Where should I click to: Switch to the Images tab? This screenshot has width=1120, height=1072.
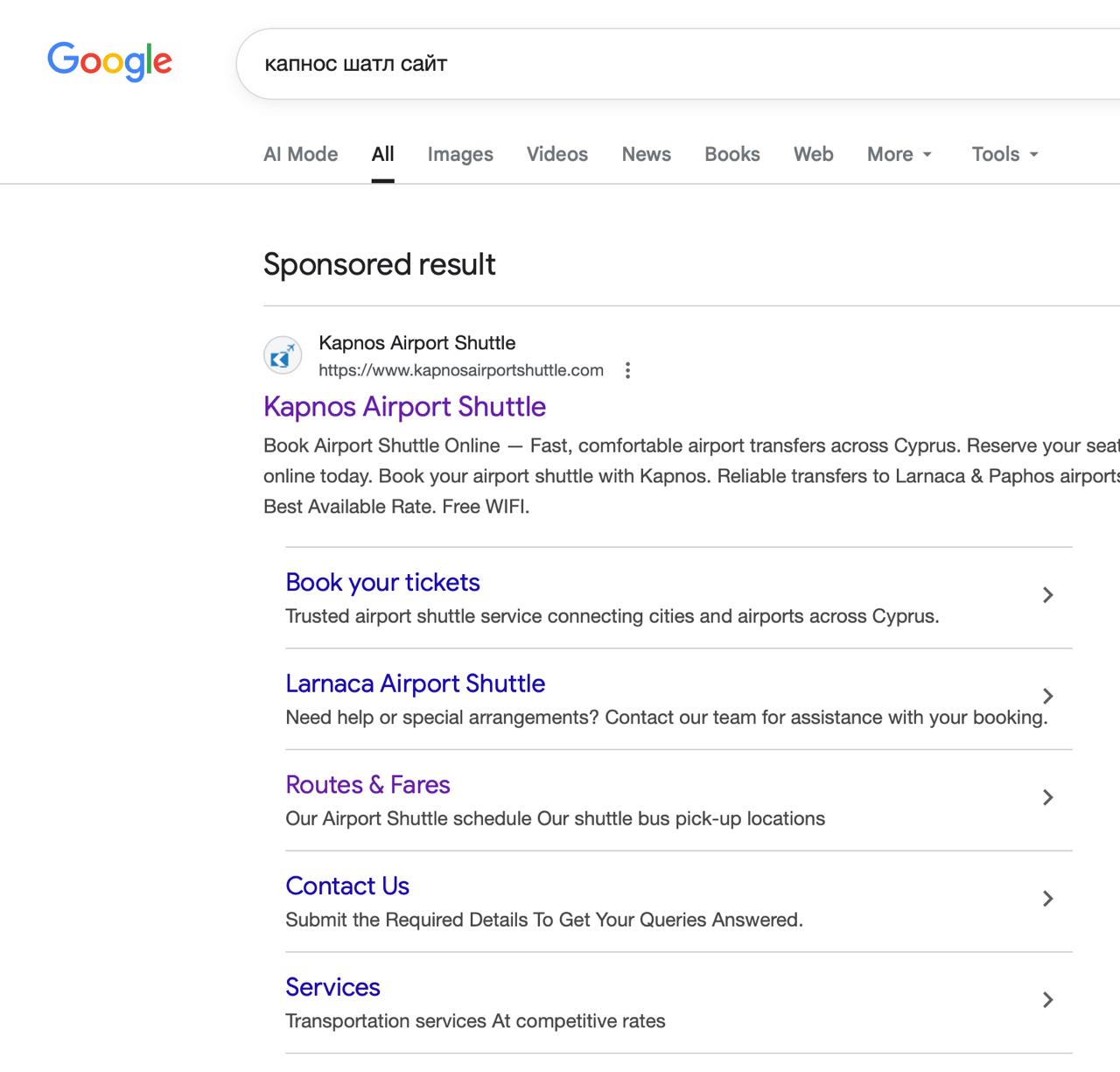click(460, 155)
